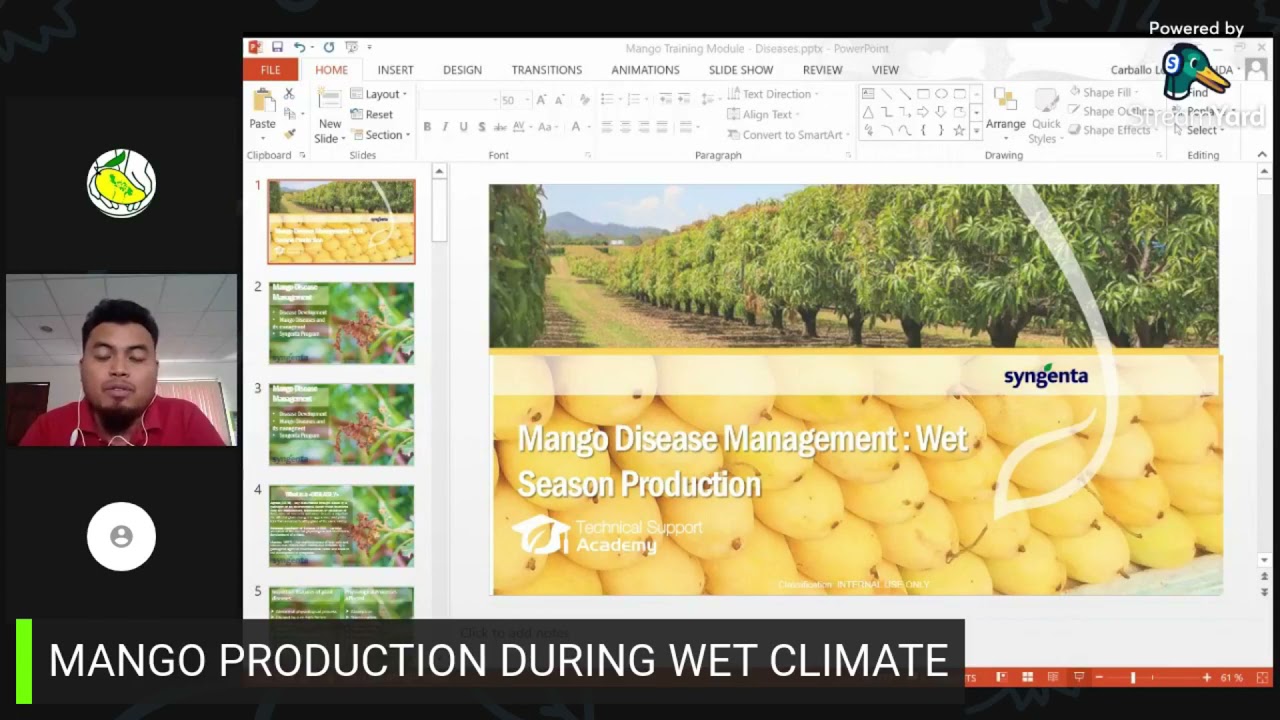Click the Save icon in quick access toolbar
Screen dimensions: 1280x720
click(277, 47)
